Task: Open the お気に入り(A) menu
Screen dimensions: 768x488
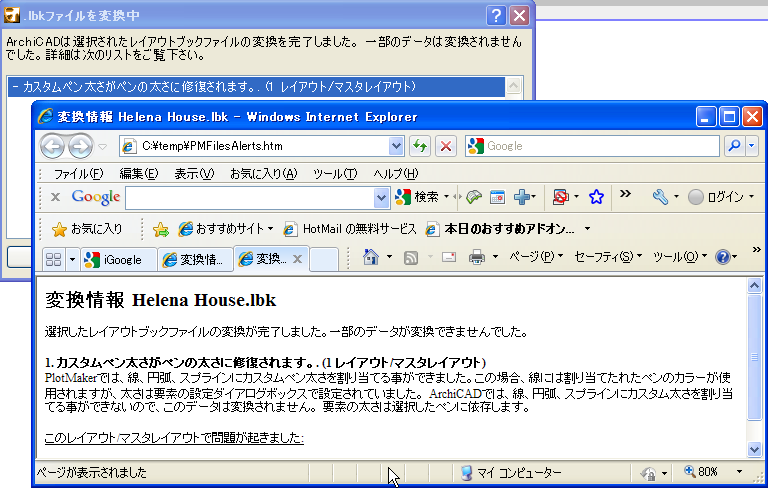Action: click(264, 173)
